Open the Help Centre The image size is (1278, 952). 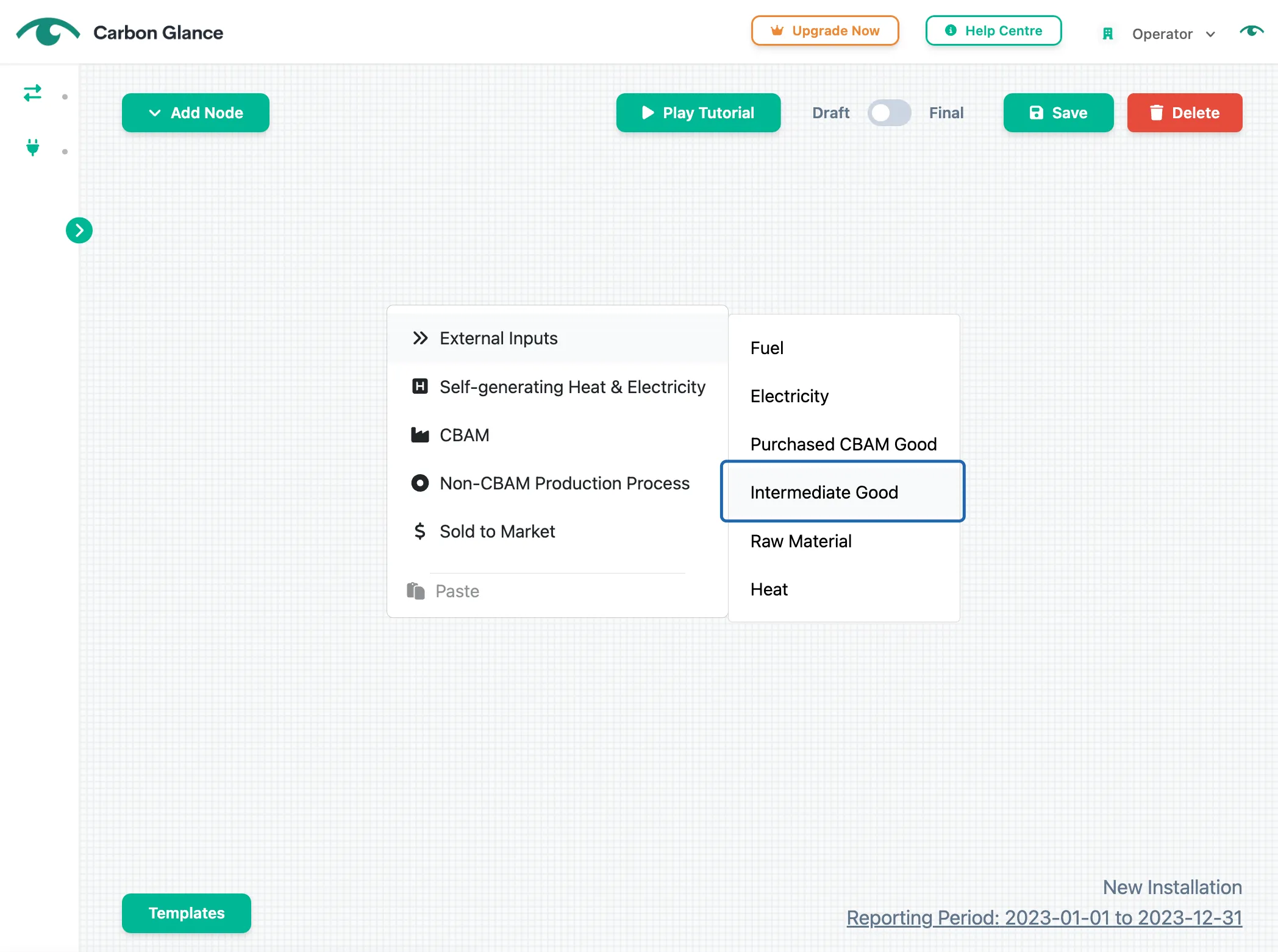pyautogui.click(x=993, y=30)
